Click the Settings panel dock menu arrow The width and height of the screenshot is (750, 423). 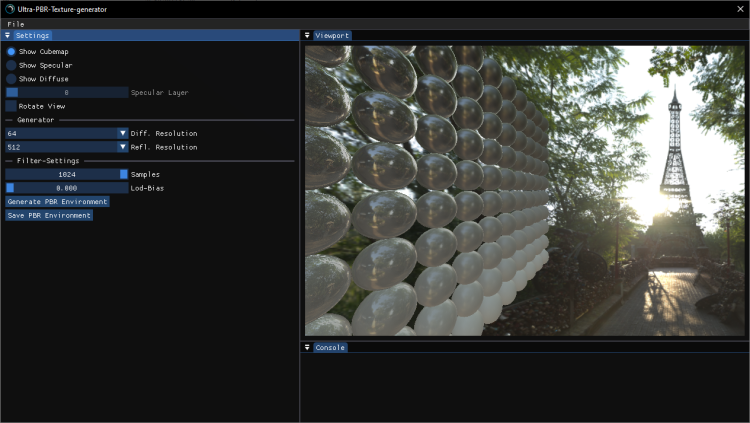coord(7,35)
